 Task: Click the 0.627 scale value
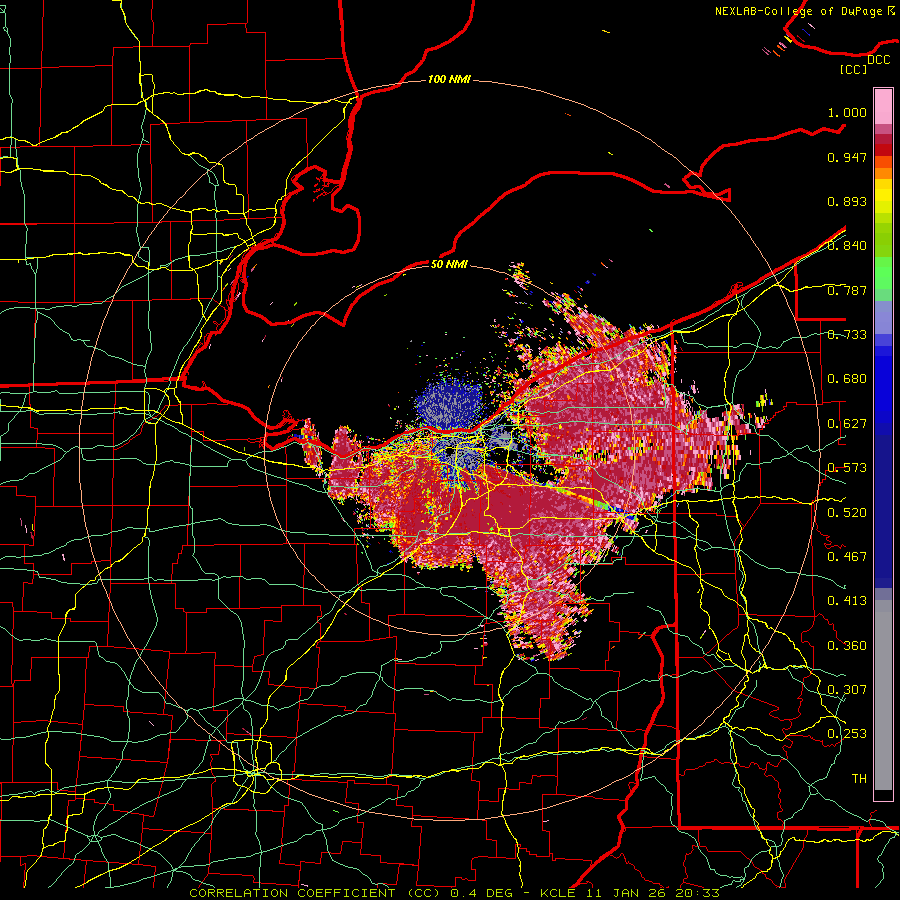tap(847, 424)
